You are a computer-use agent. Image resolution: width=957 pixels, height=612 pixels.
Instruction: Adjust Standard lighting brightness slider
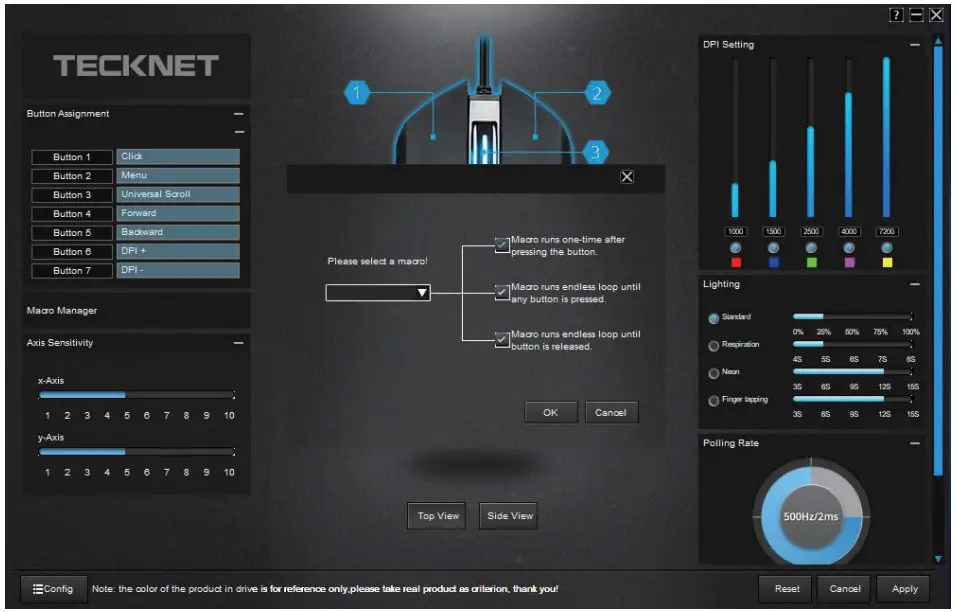click(853, 317)
